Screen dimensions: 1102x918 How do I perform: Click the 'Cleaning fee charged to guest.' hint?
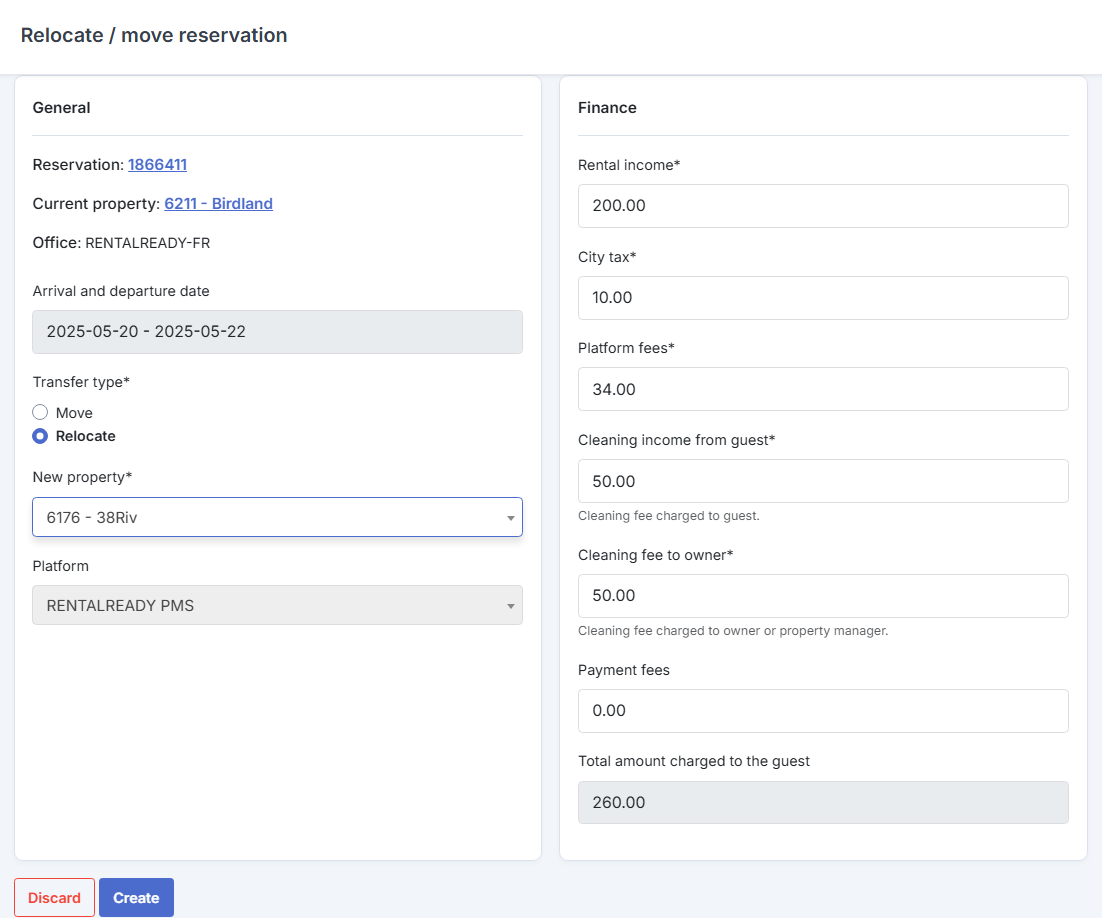668,516
